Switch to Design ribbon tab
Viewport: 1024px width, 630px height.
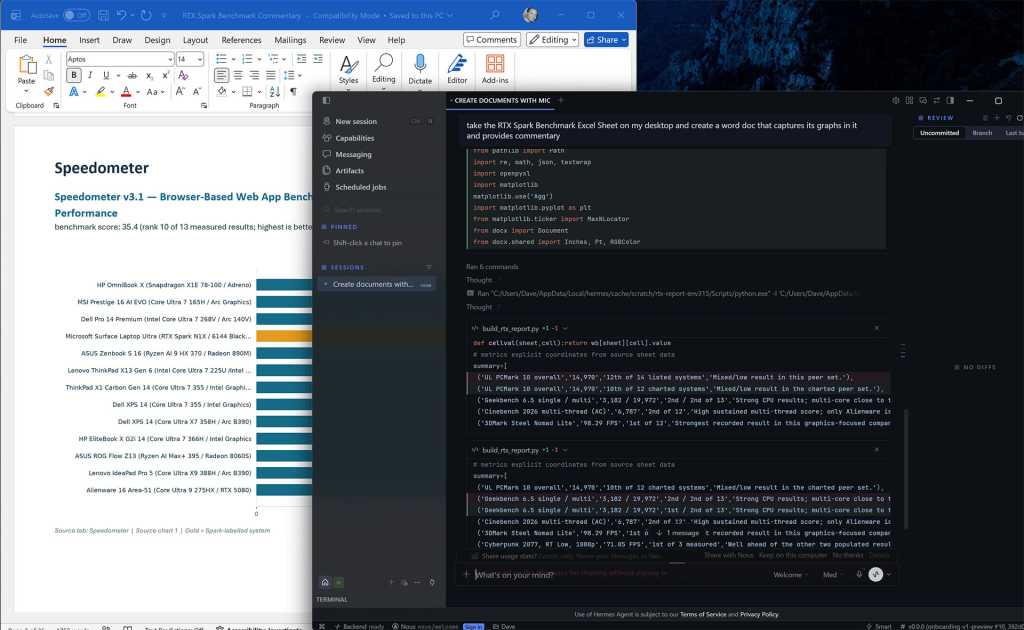tap(157, 40)
